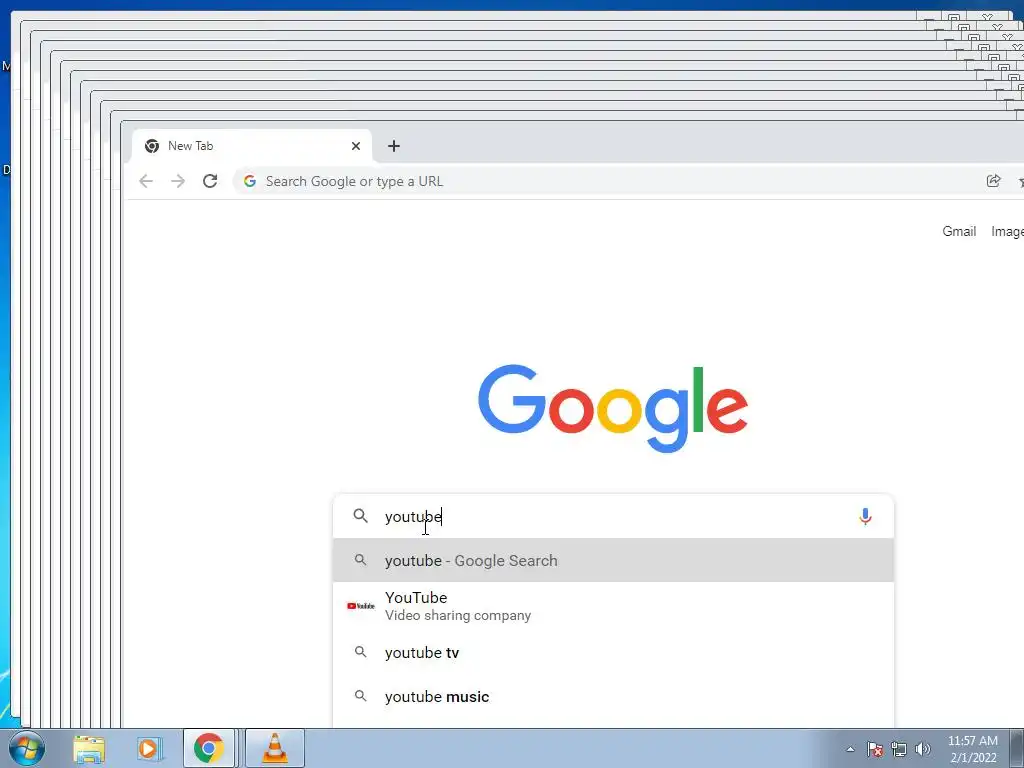Click the Google icon in the address bar
This screenshot has height=768, width=1024.
tap(249, 181)
